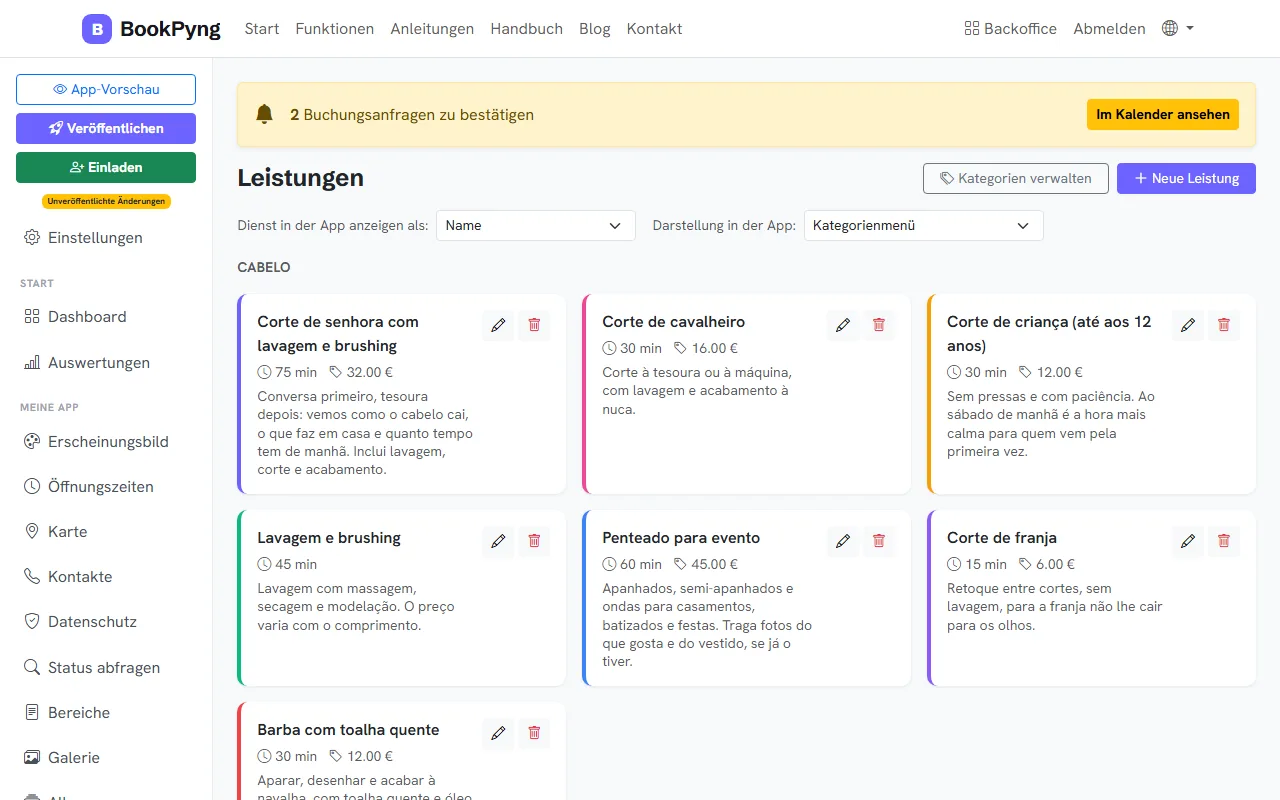
Task: Click the 'Corte de franja' title
Action: pyautogui.click(x=1002, y=538)
